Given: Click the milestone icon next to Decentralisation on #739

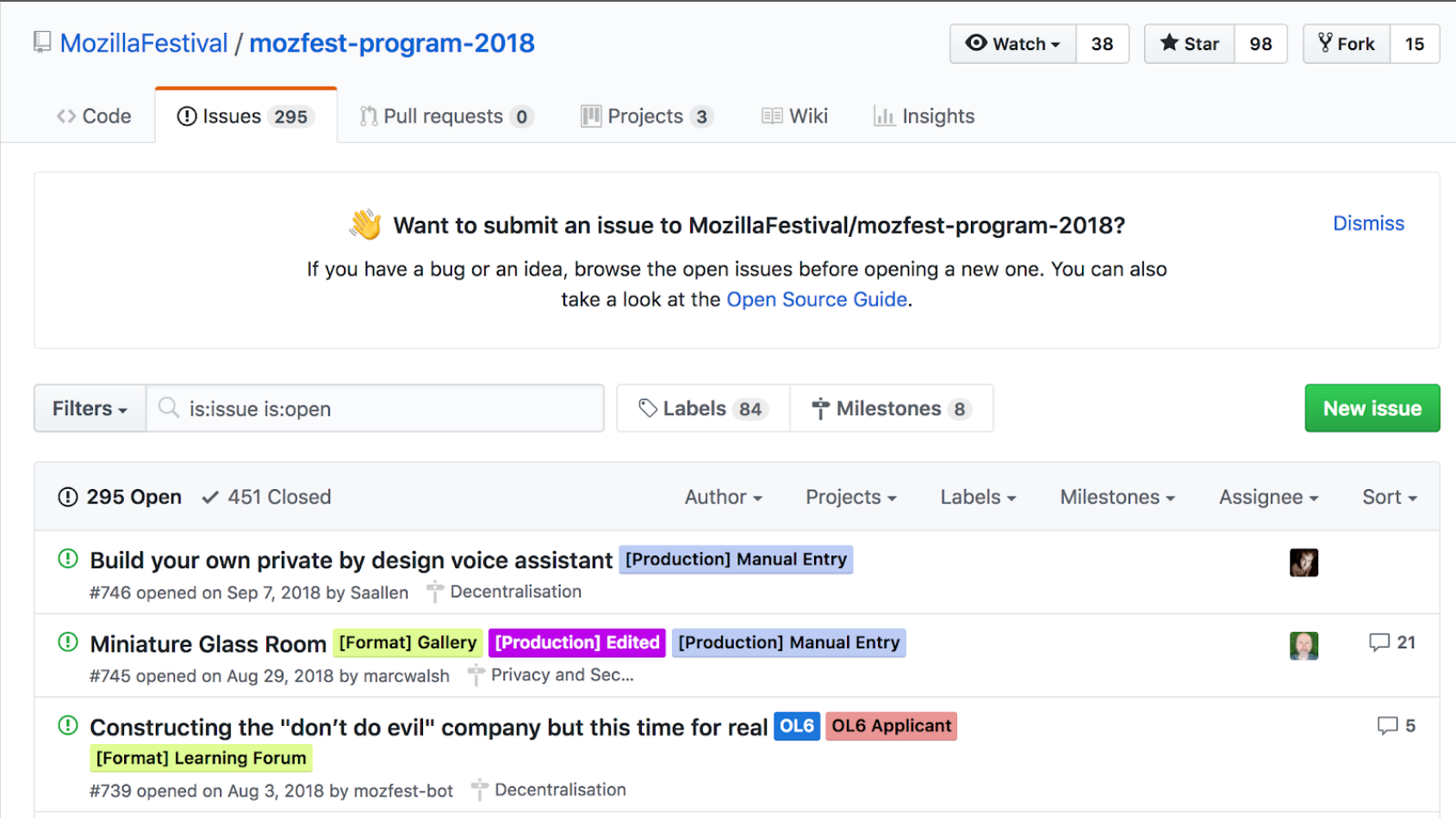Looking at the screenshot, I should (x=480, y=790).
